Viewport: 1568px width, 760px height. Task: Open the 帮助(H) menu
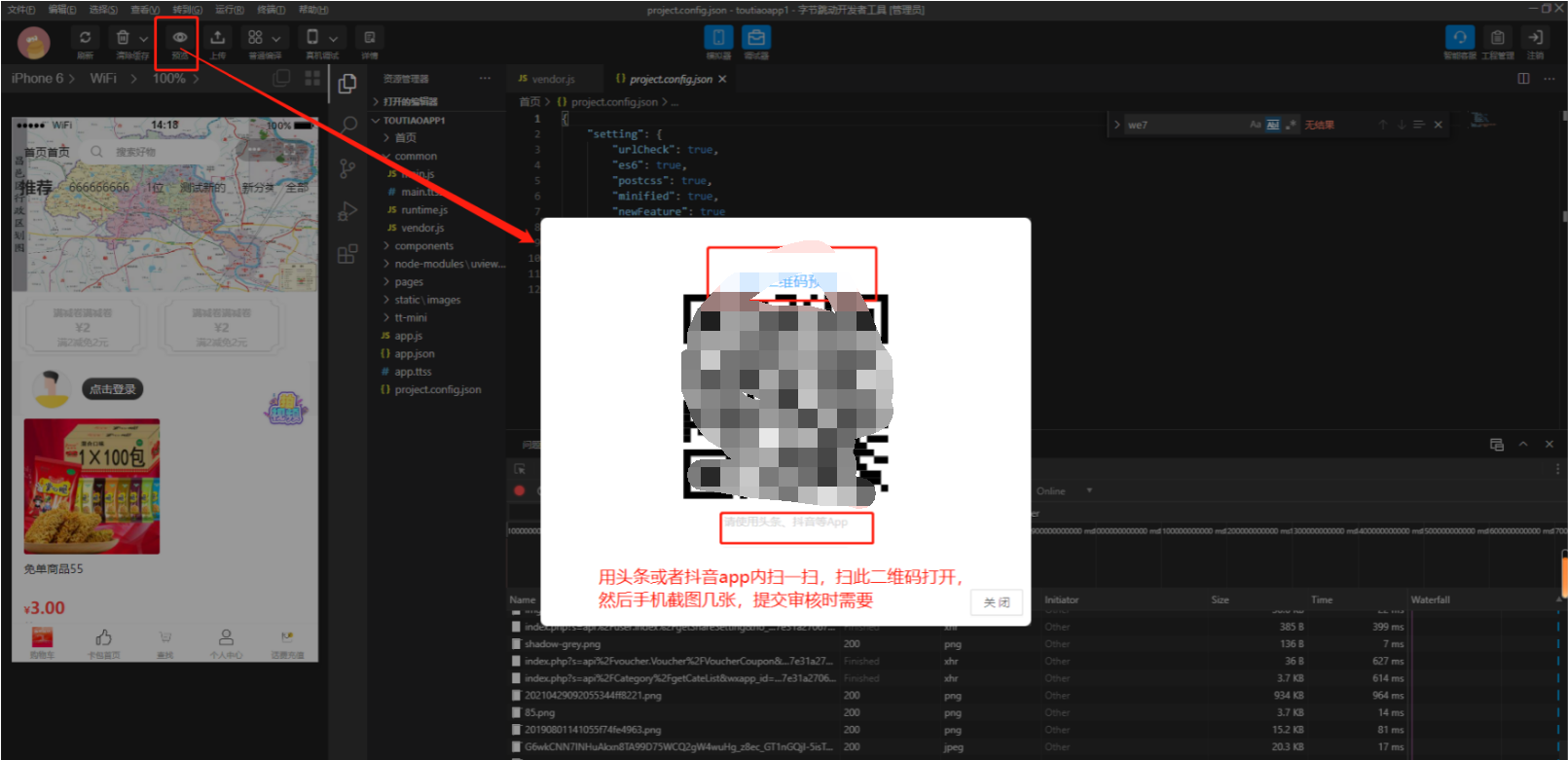coord(313,9)
